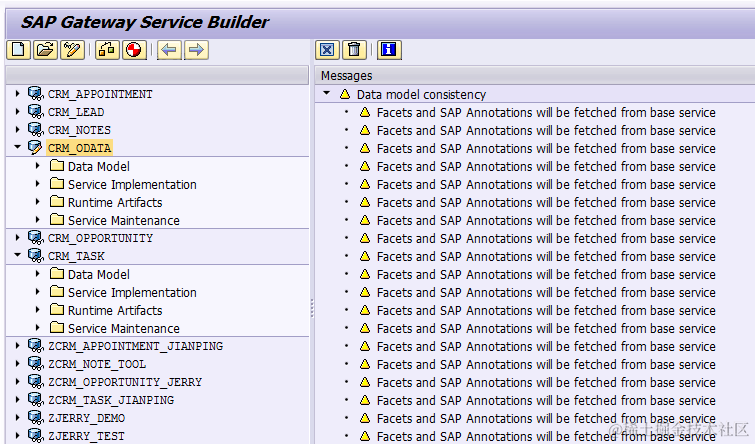Click warning icon beside Data model consistency
This screenshot has width=755, height=444.
point(345,94)
